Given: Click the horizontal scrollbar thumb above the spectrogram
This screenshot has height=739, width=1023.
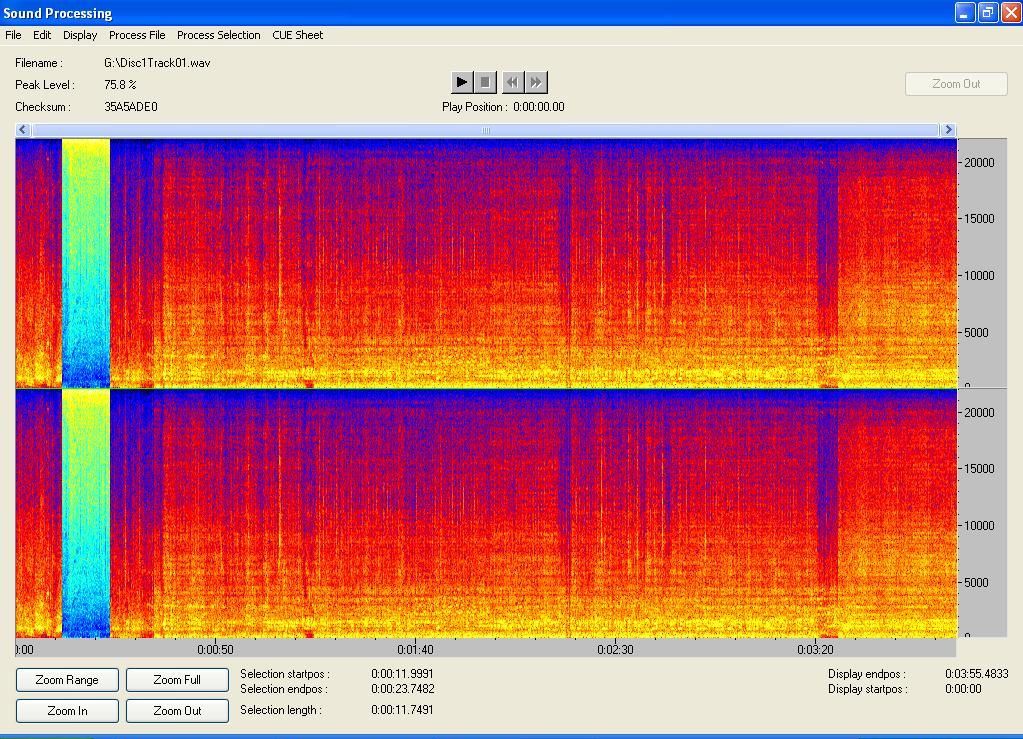Looking at the screenshot, I should pyautogui.click(x=485, y=130).
